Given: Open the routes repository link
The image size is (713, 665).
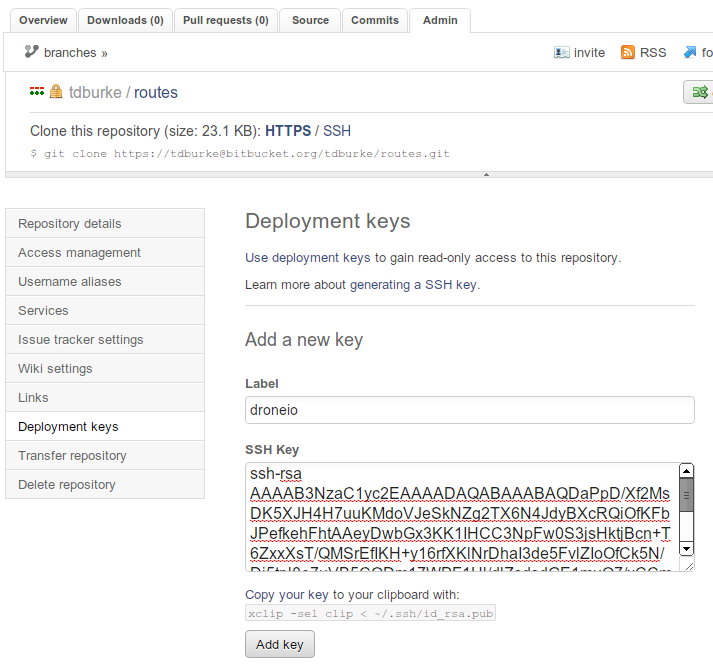Looking at the screenshot, I should [156, 92].
